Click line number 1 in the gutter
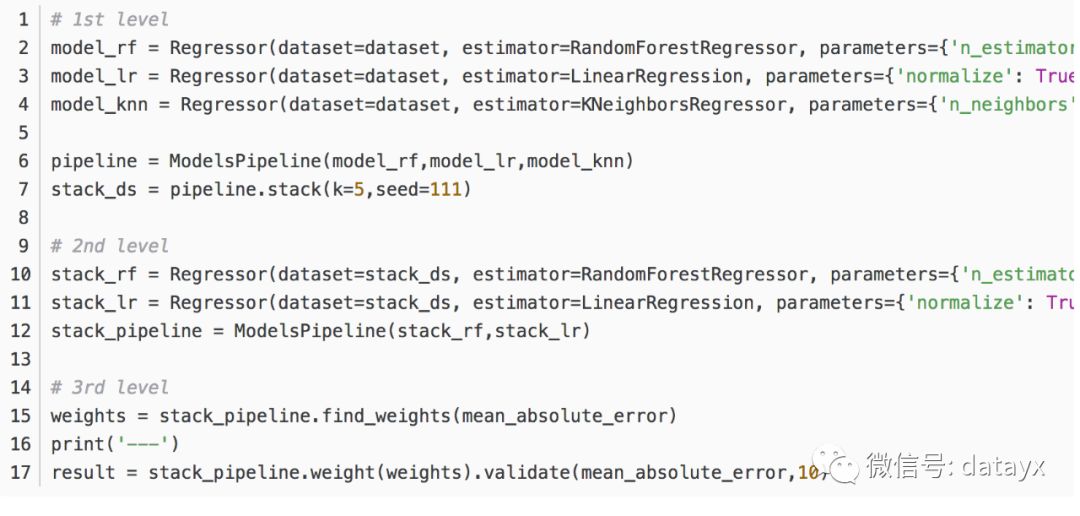 [23, 19]
